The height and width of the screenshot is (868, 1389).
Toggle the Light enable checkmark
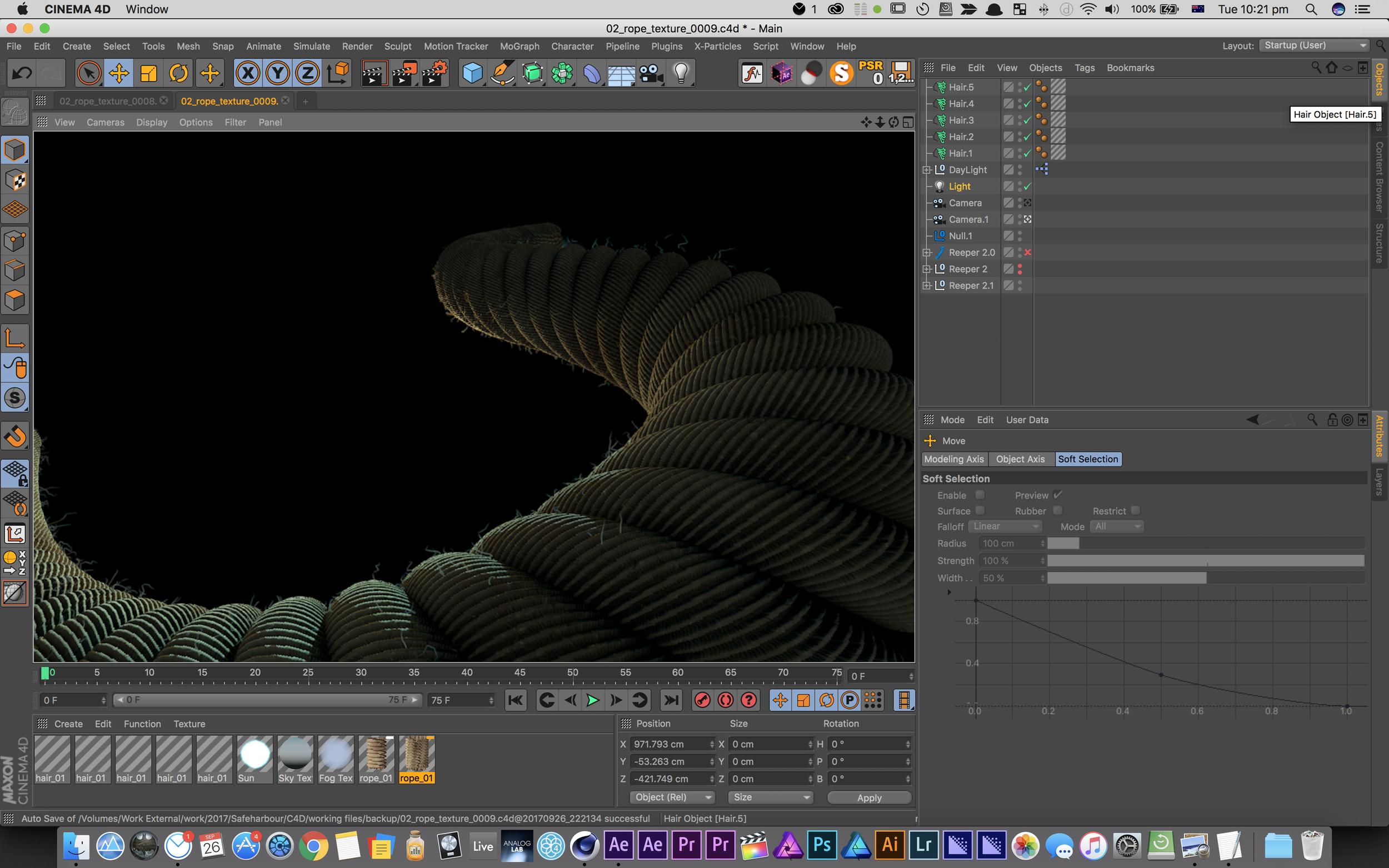click(x=1027, y=186)
